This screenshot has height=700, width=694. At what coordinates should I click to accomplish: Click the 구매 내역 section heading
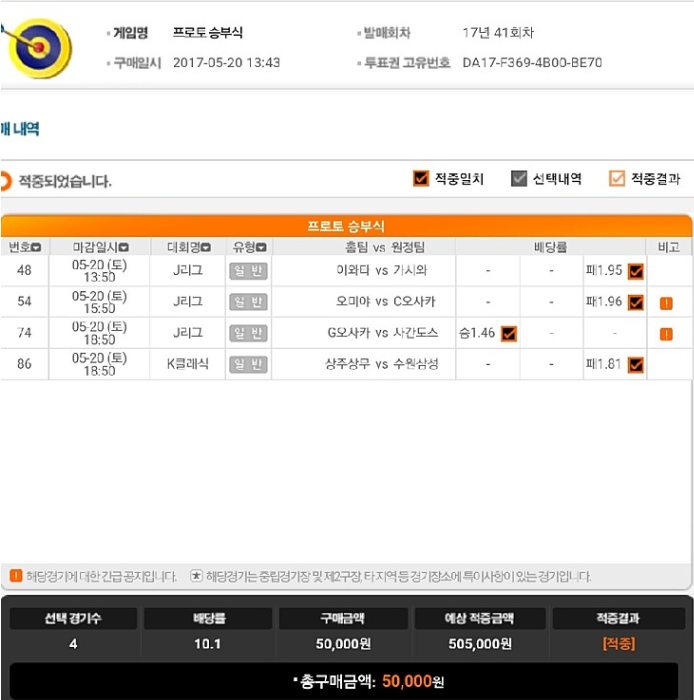pos(20,129)
